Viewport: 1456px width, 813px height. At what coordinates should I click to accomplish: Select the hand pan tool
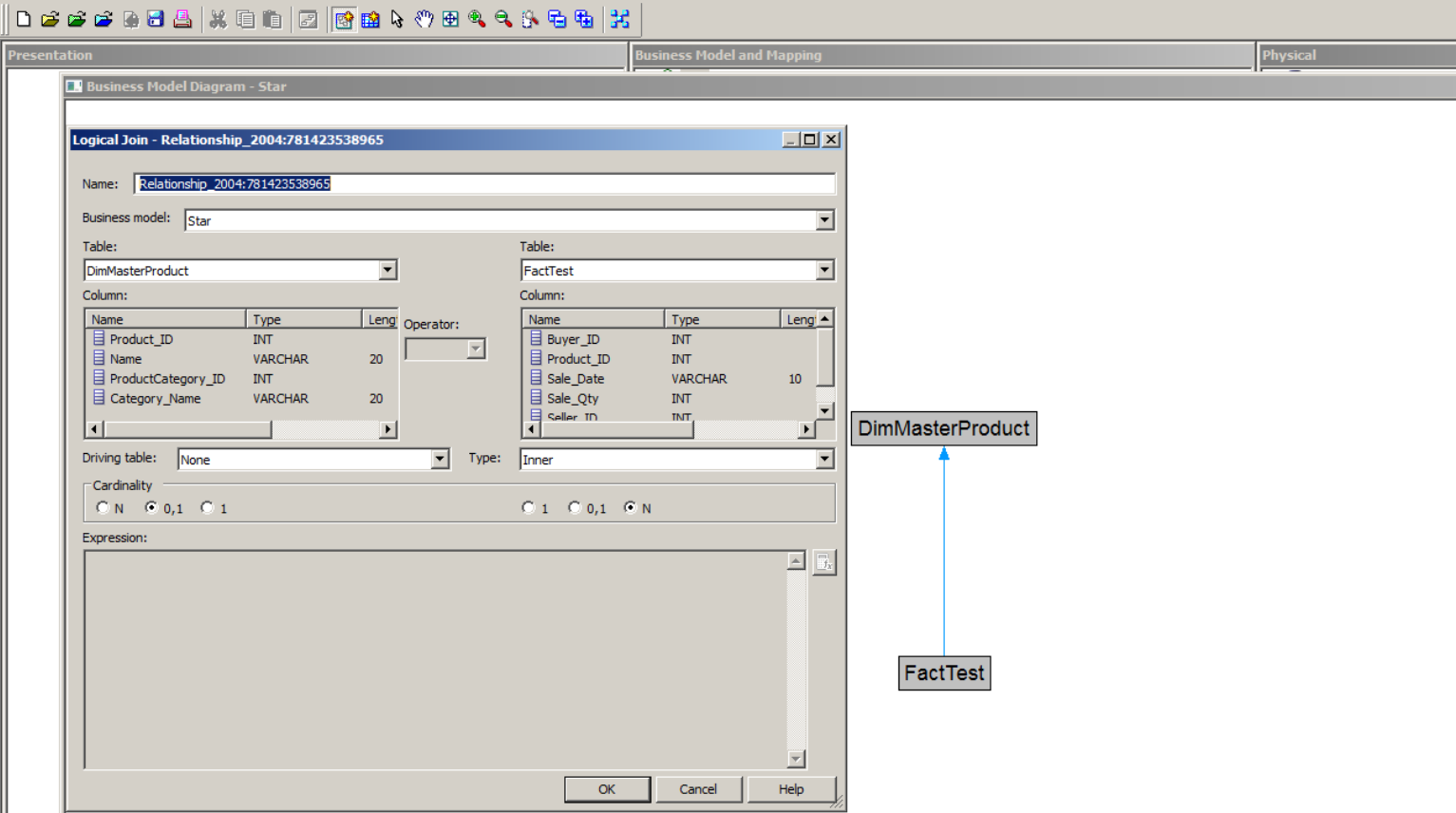tap(424, 19)
